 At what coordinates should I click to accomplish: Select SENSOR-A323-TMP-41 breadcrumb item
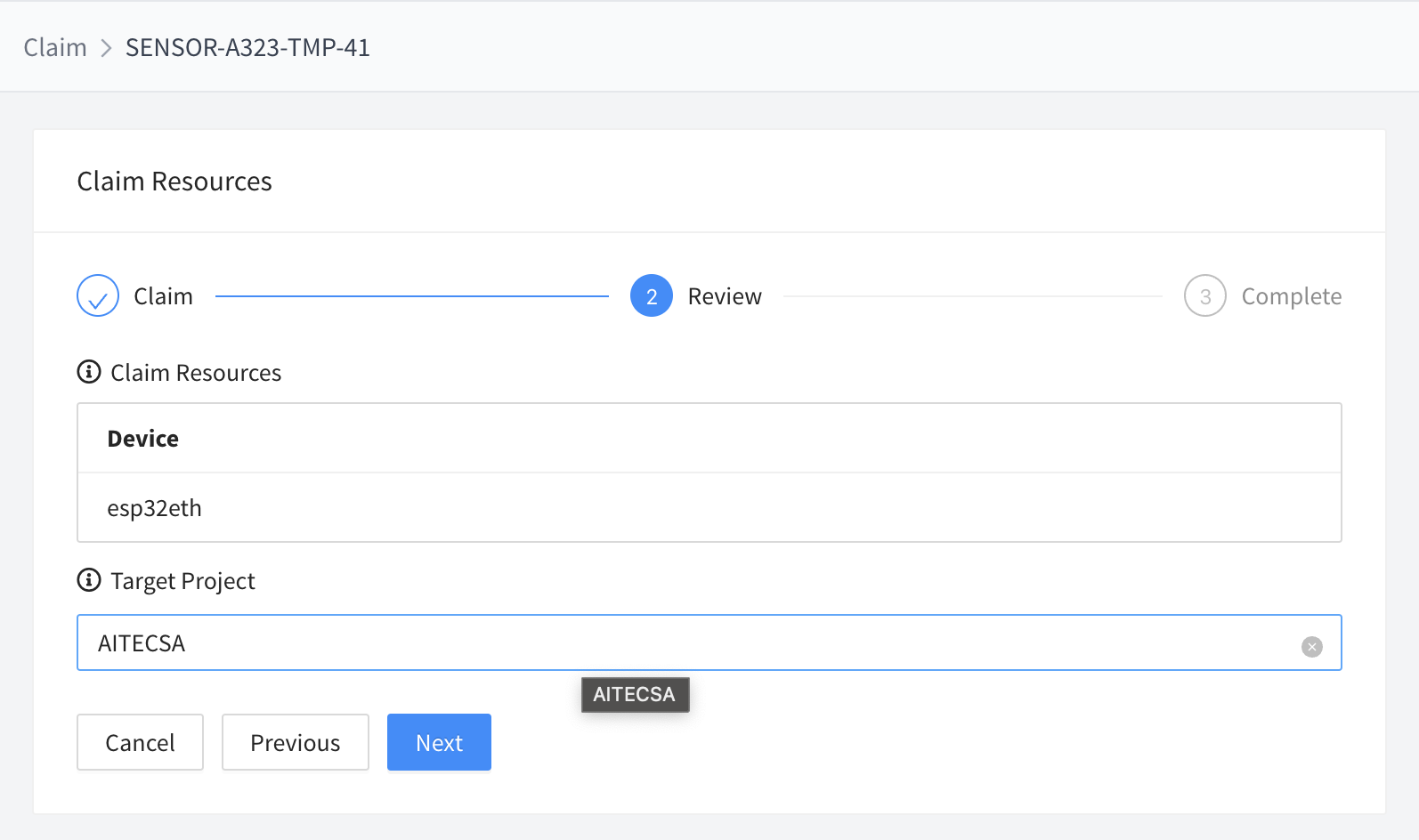coord(247,47)
